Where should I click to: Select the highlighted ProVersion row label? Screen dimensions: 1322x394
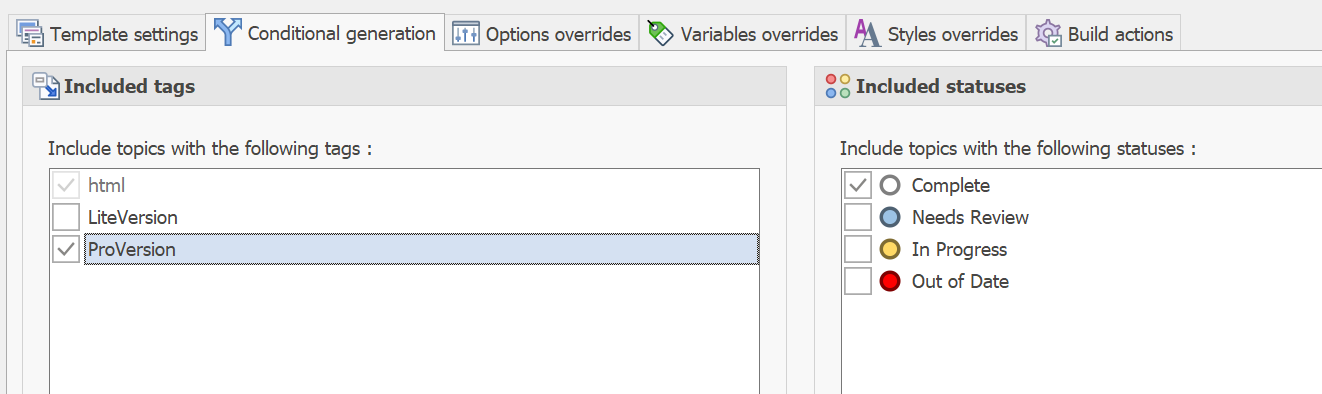[132, 249]
